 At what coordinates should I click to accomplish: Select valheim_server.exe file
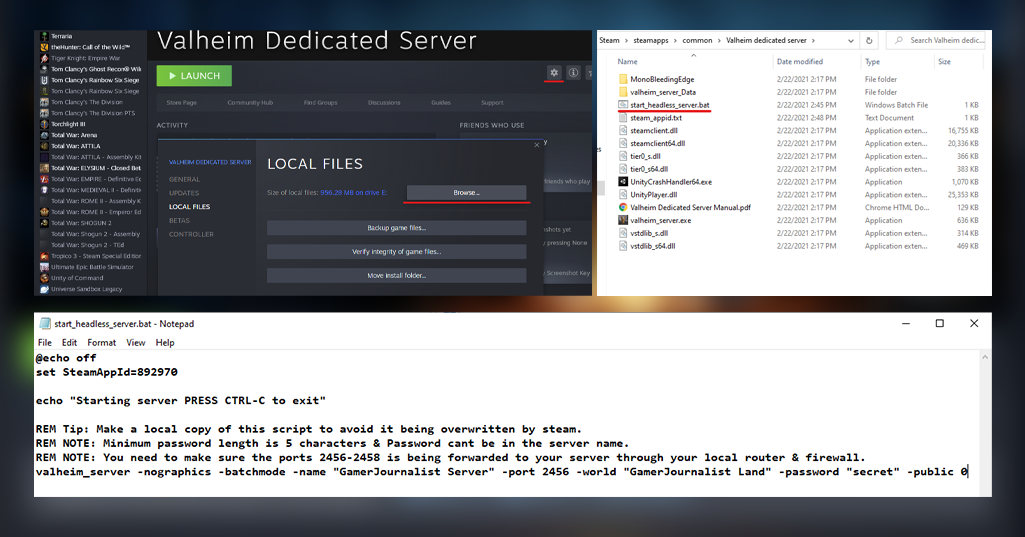[660, 220]
